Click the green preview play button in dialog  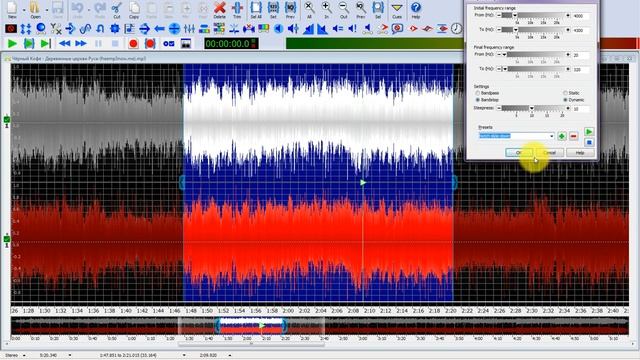[589, 131]
